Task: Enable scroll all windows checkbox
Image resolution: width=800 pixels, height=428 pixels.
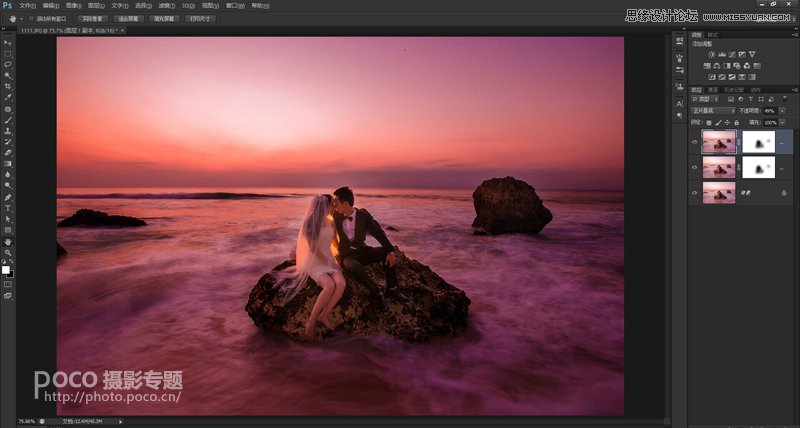Action: pyautogui.click(x=32, y=19)
